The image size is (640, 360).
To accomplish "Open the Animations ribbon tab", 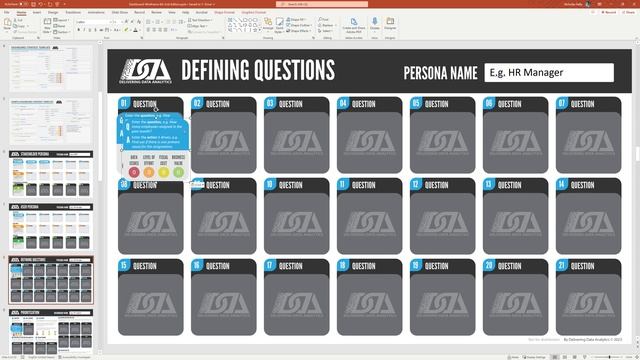I will 96,12.
